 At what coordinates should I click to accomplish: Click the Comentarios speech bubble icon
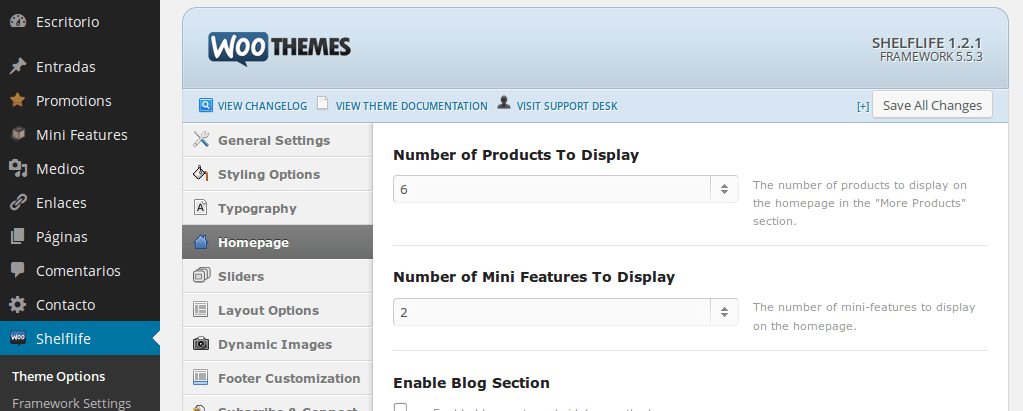(x=18, y=270)
